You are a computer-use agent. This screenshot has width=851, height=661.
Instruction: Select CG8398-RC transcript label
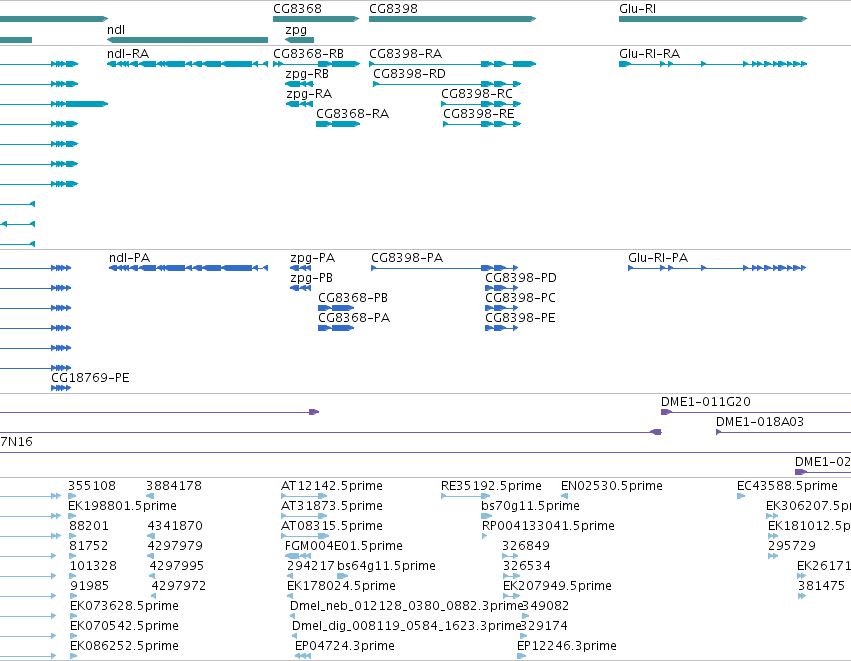tap(477, 94)
